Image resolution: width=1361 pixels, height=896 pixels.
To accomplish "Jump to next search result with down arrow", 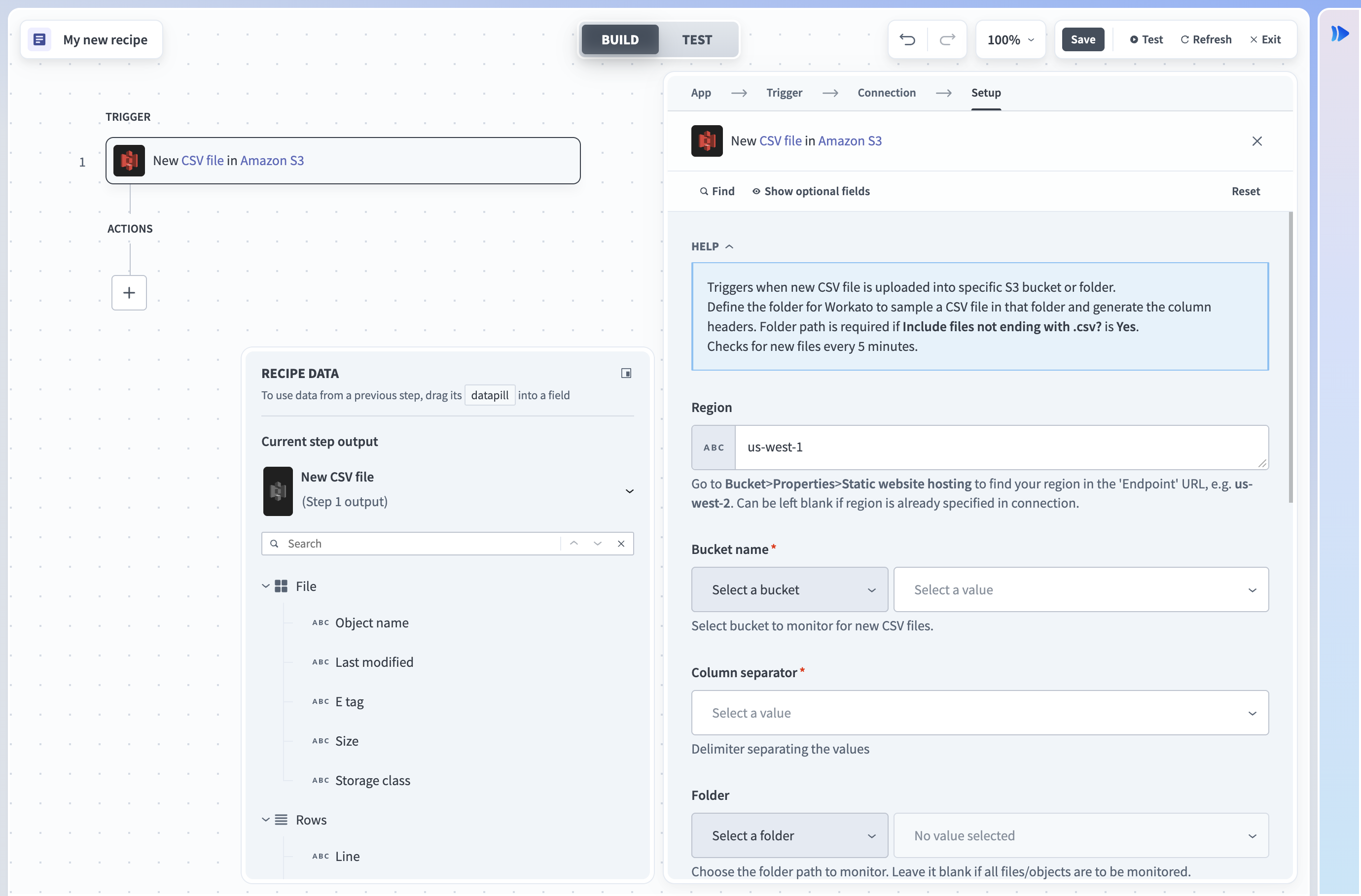I will click(x=598, y=544).
